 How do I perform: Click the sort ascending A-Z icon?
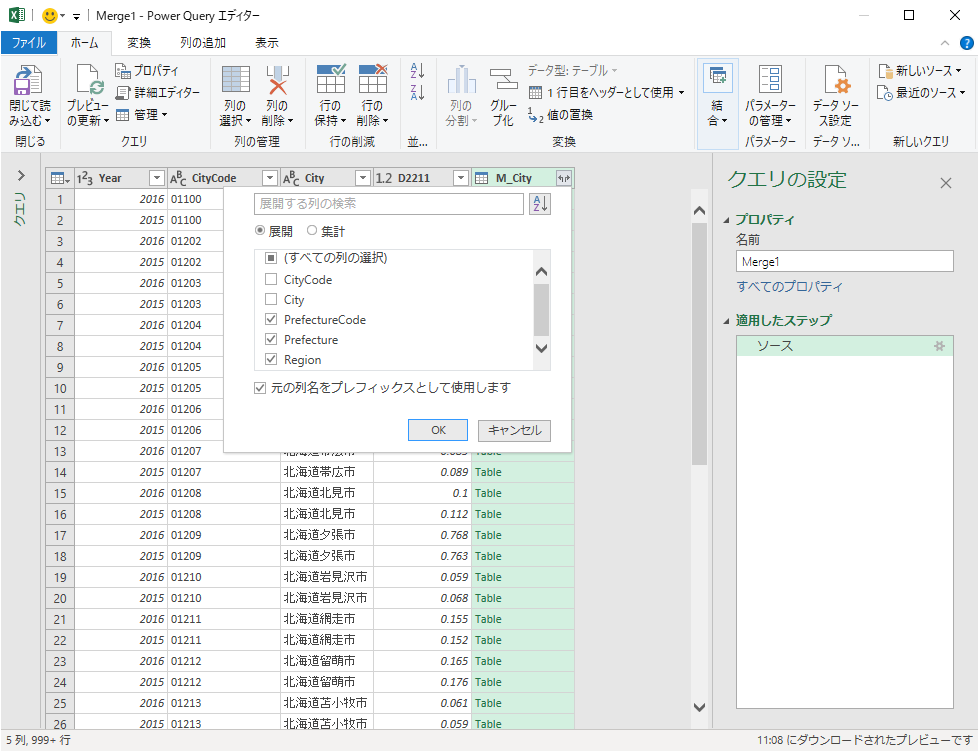[x=418, y=71]
